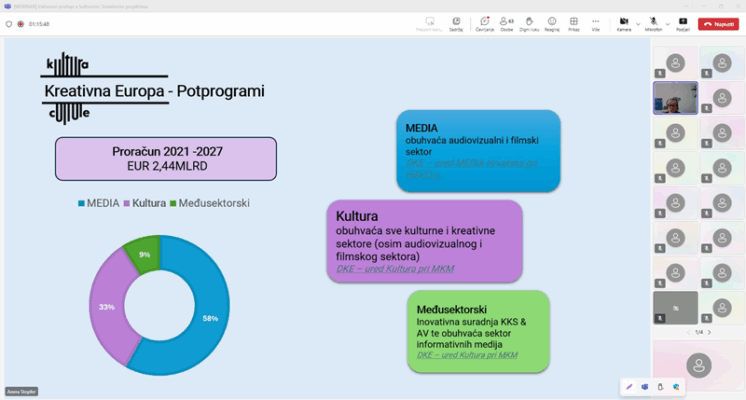Screen dimensions: 746x400
Task: Open the Više more options menu
Action: 596,22
